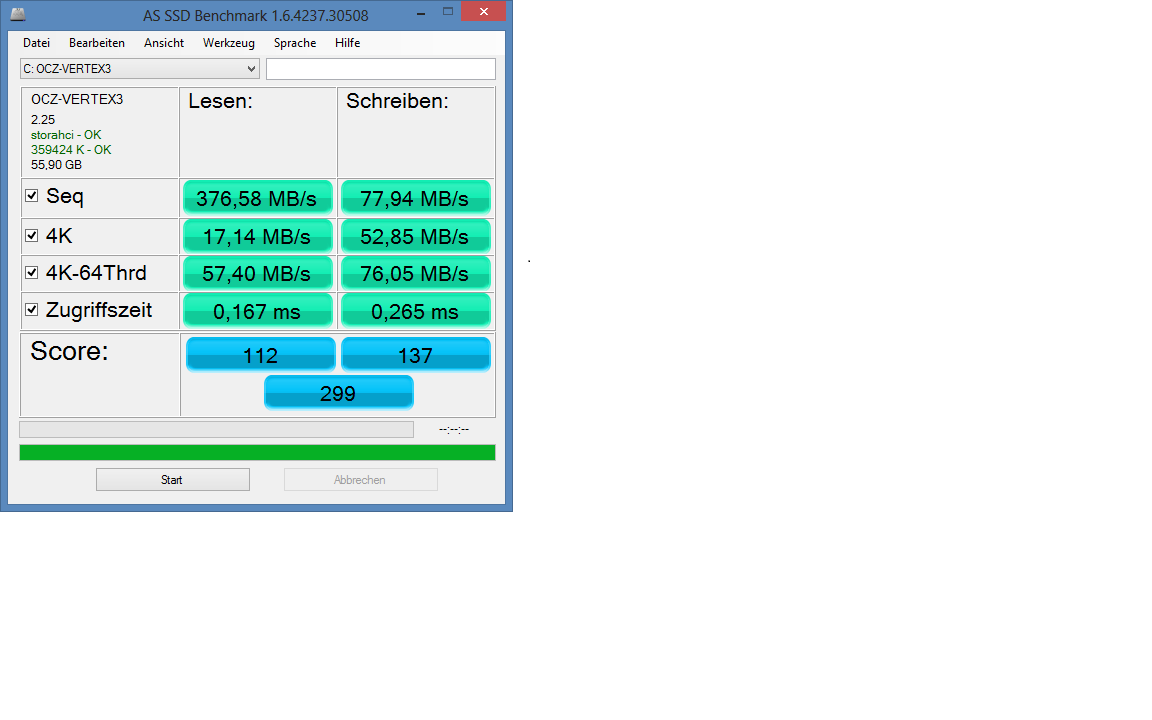Uncheck the 4K test checkbox
1152x720 pixels.
coord(32,235)
